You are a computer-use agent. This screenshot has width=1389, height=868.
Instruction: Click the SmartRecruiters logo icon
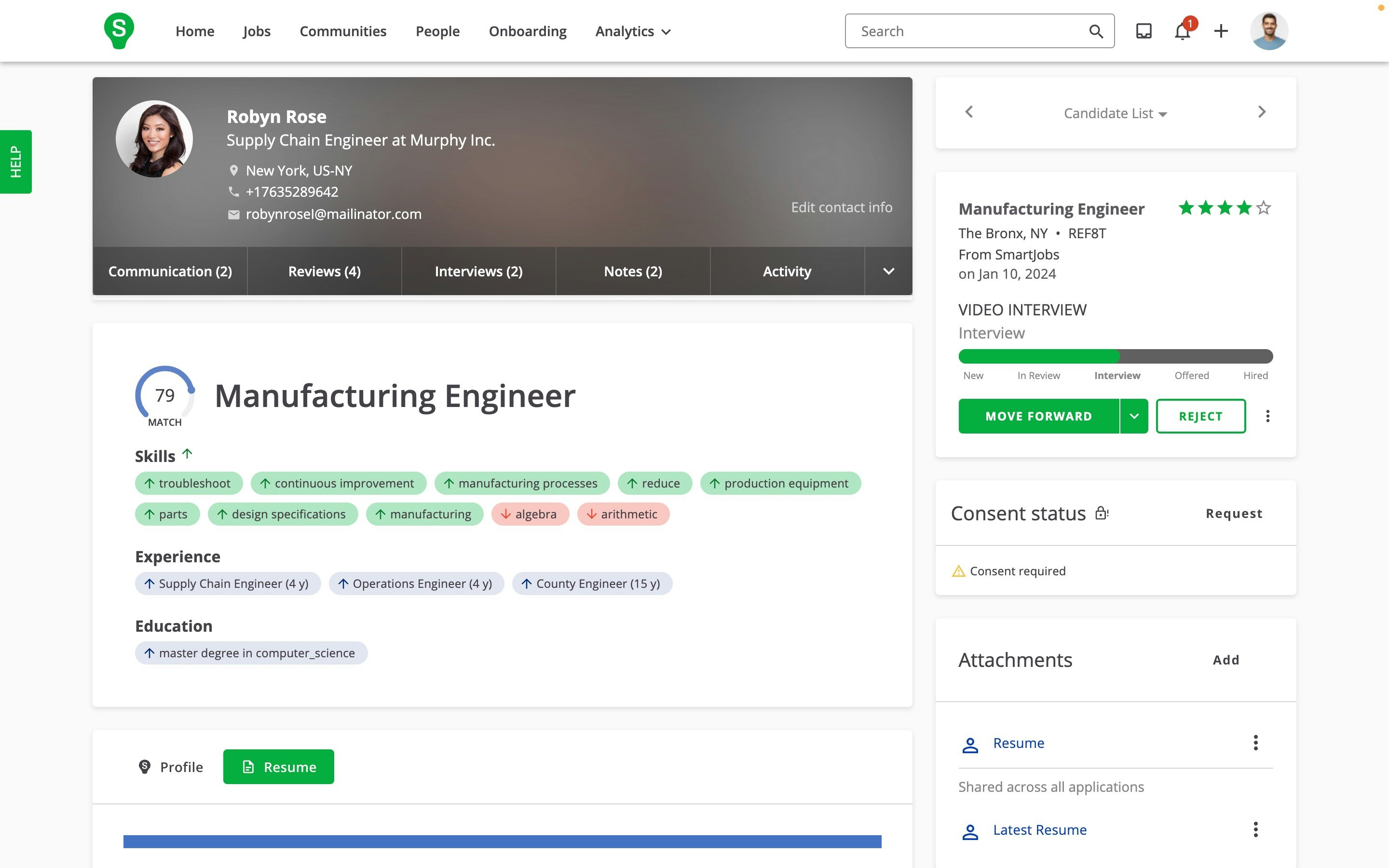(119, 31)
